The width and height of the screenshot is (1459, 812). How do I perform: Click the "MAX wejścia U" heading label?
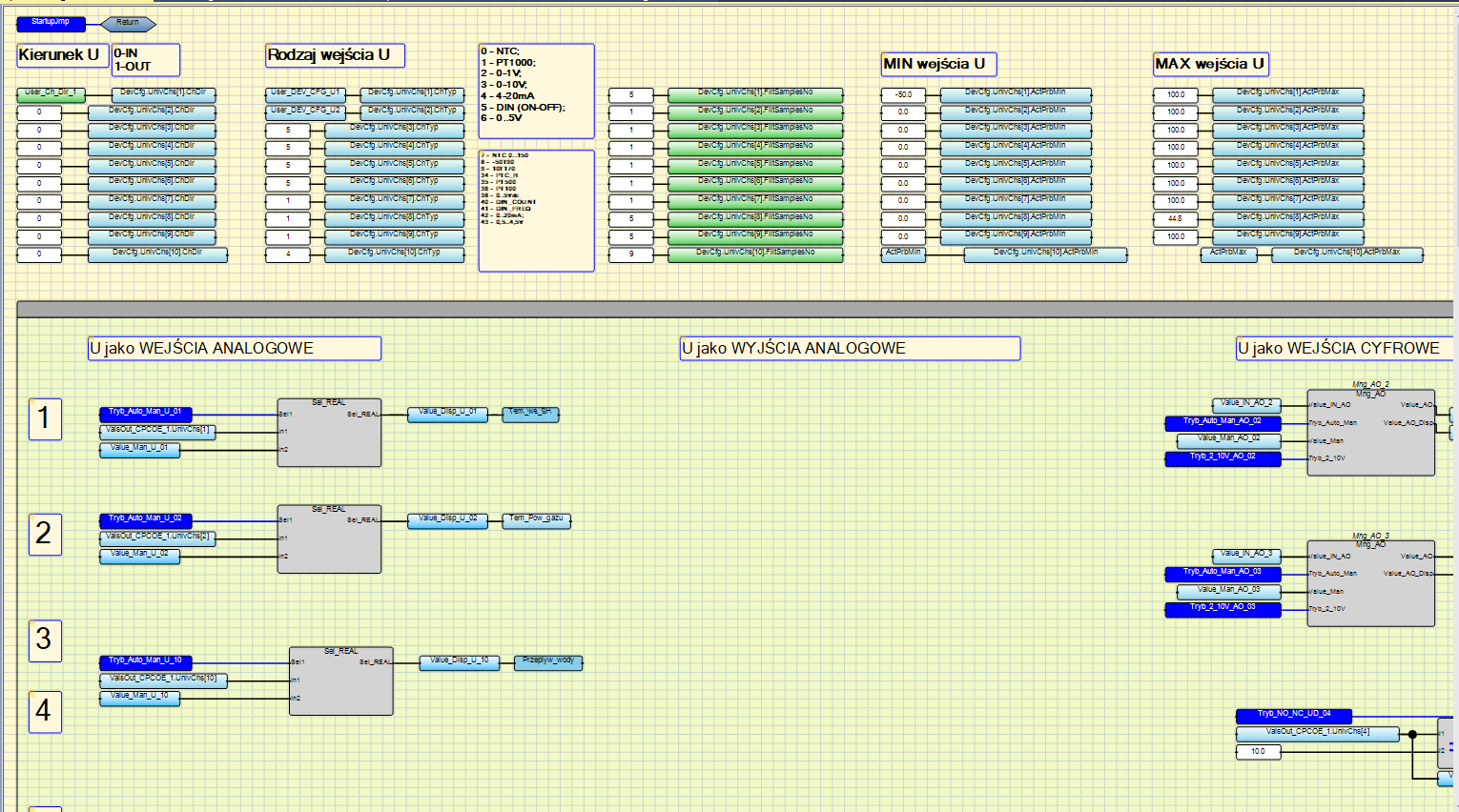(x=1211, y=65)
